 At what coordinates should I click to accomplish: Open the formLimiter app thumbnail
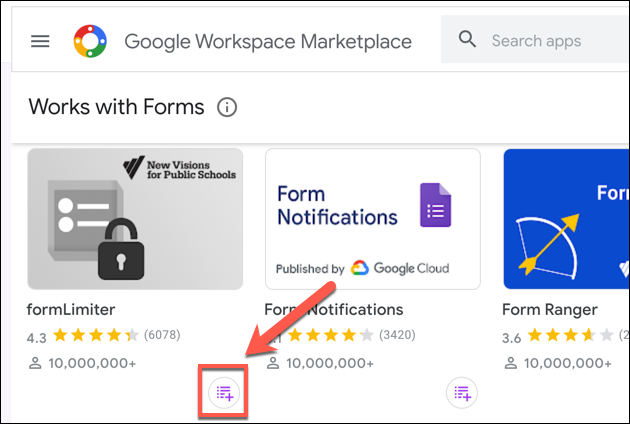click(135, 218)
